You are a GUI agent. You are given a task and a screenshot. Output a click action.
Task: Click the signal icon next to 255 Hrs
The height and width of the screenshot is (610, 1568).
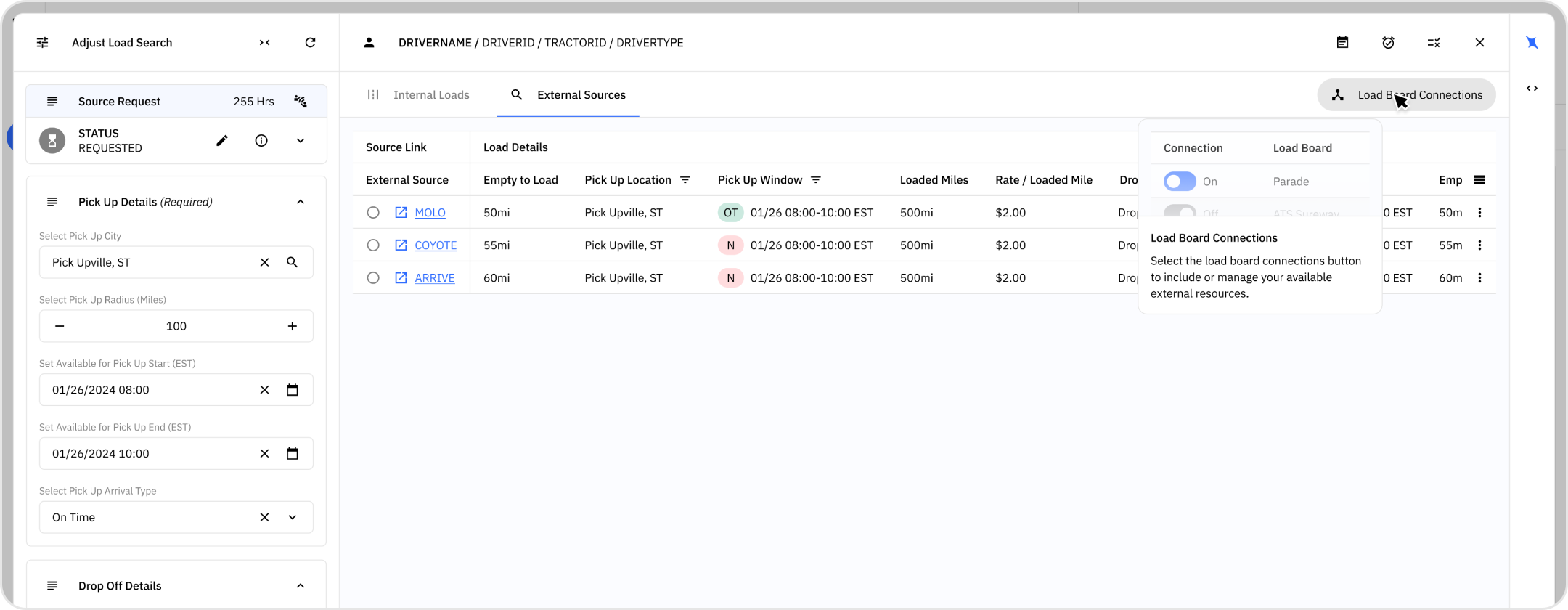click(301, 102)
